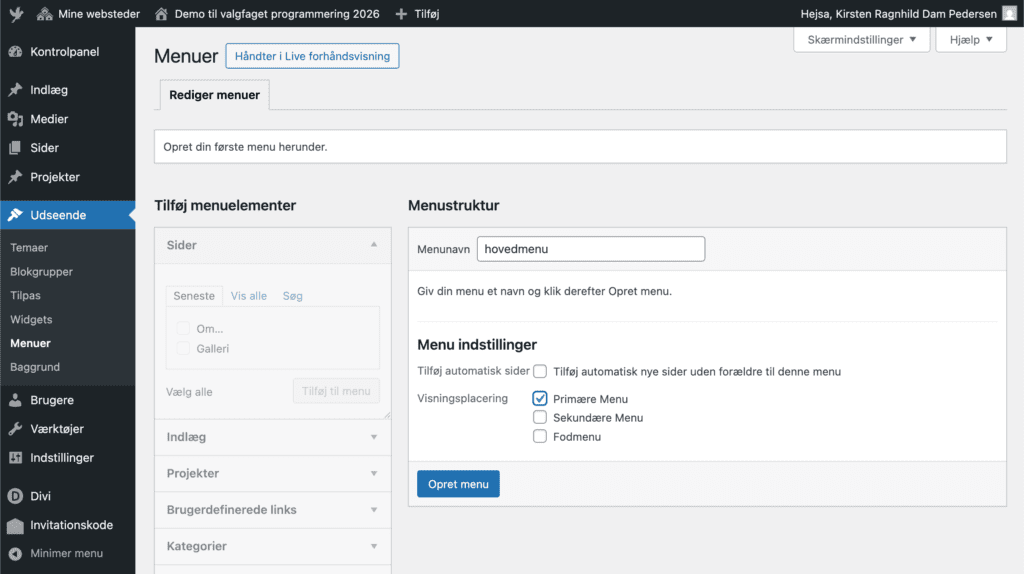Image resolution: width=1024 pixels, height=574 pixels.
Task: Click into the Menunavn text field
Action: pyautogui.click(x=590, y=249)
